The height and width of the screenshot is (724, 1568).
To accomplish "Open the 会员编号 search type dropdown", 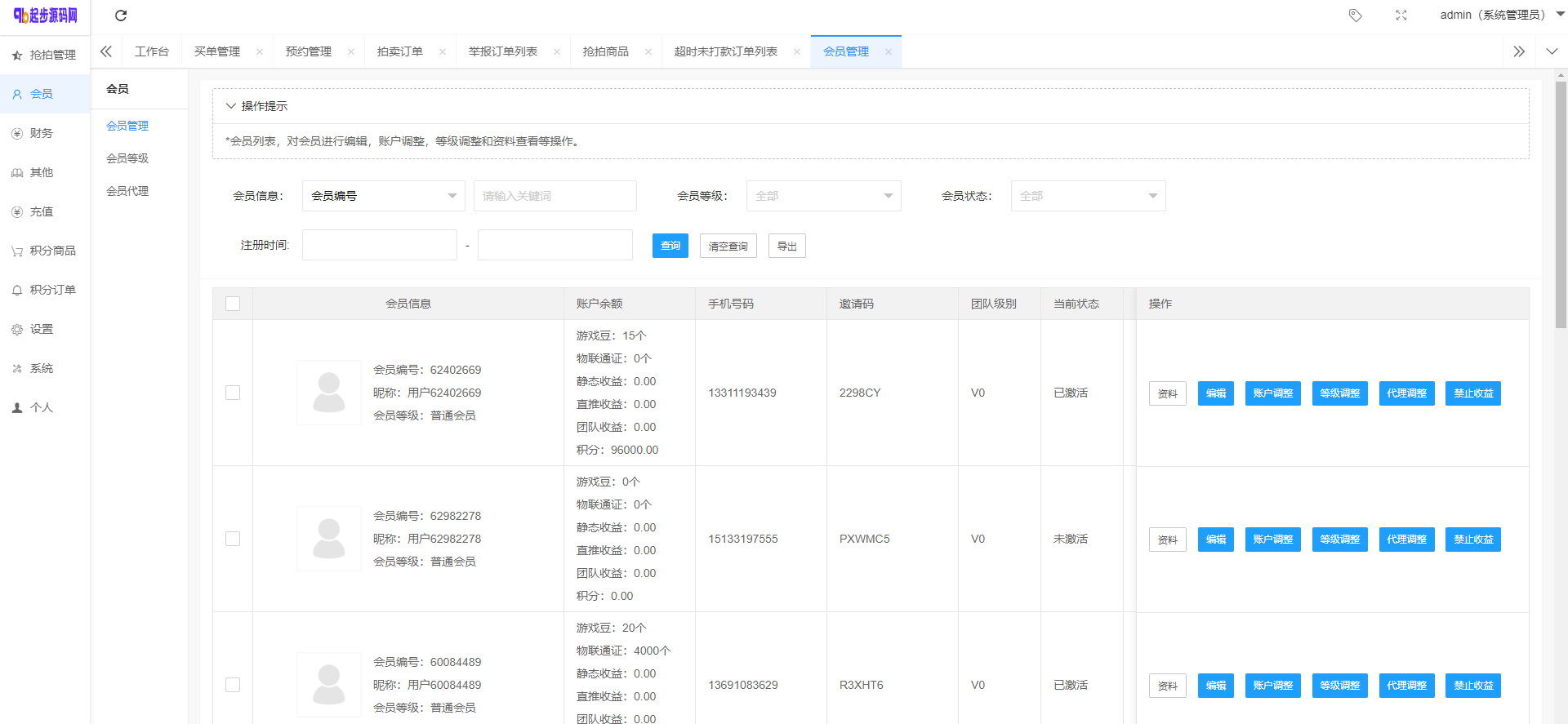I will [383, 196].
